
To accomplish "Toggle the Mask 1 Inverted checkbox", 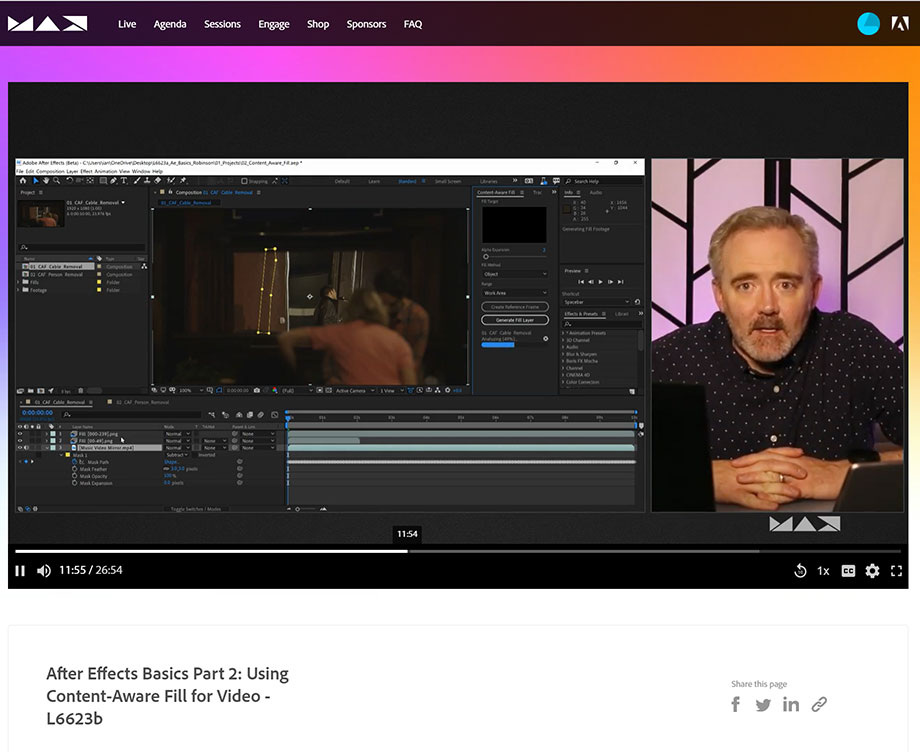I will click(x=195, y=455).
